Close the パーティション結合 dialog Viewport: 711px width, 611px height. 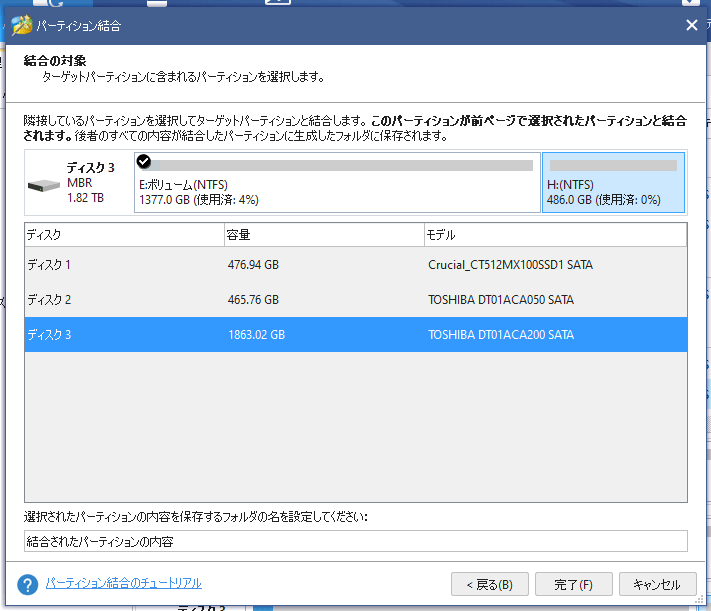(692, 25)
